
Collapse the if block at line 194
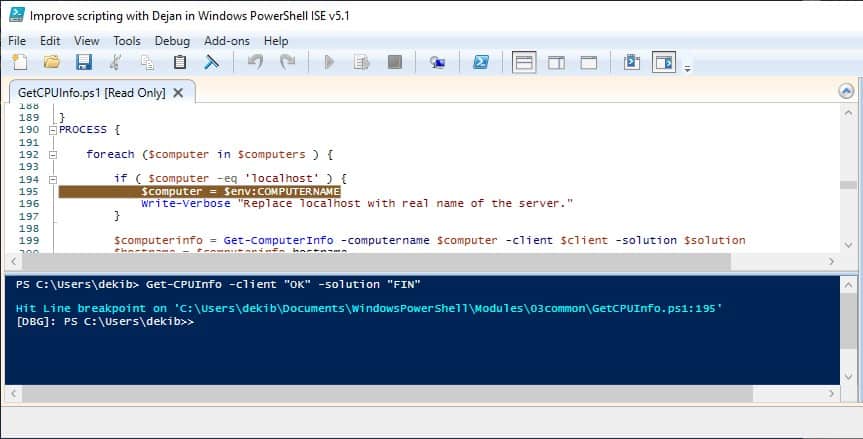53,179
